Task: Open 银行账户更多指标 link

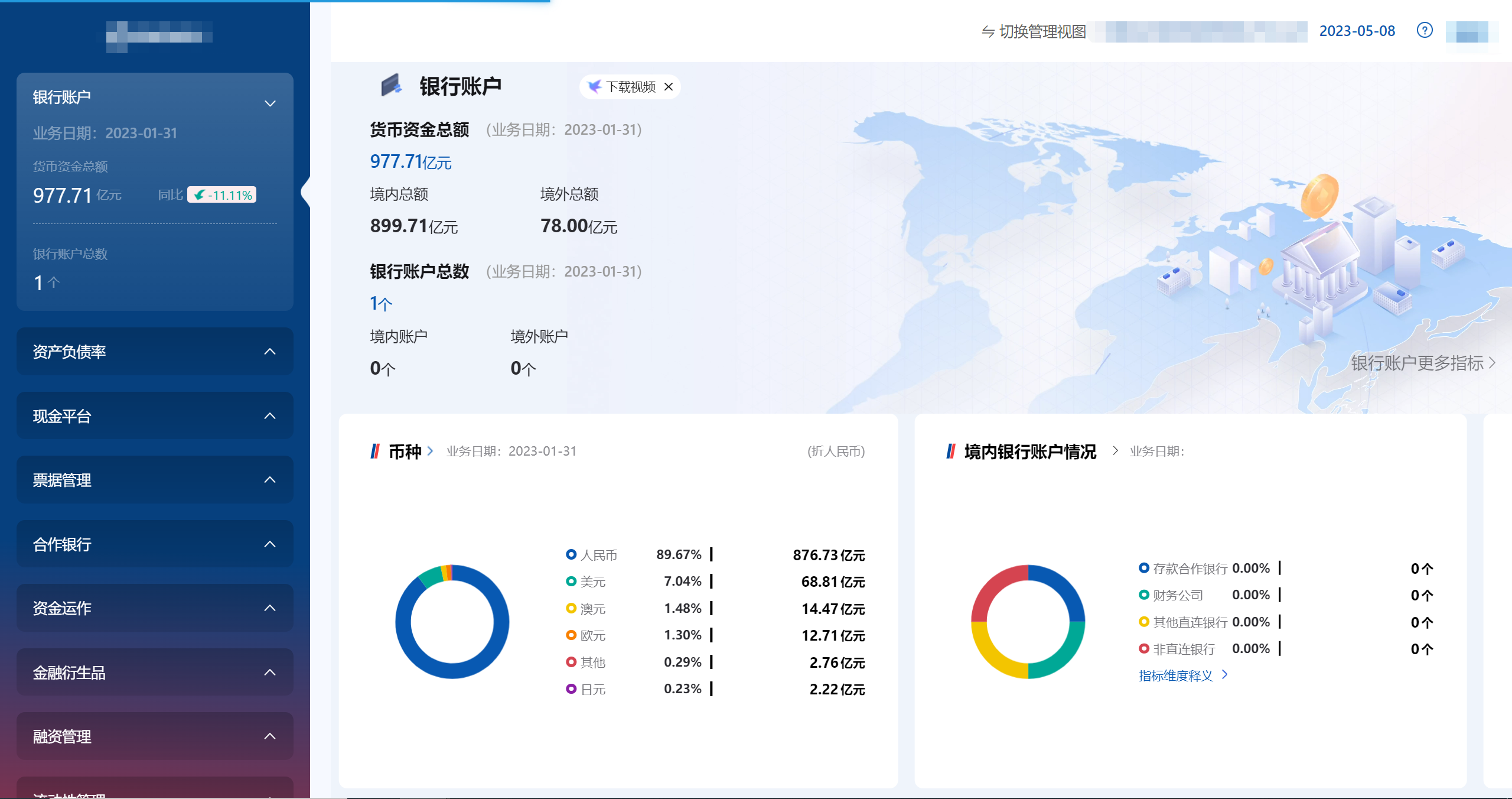Action: point(1423,363)
